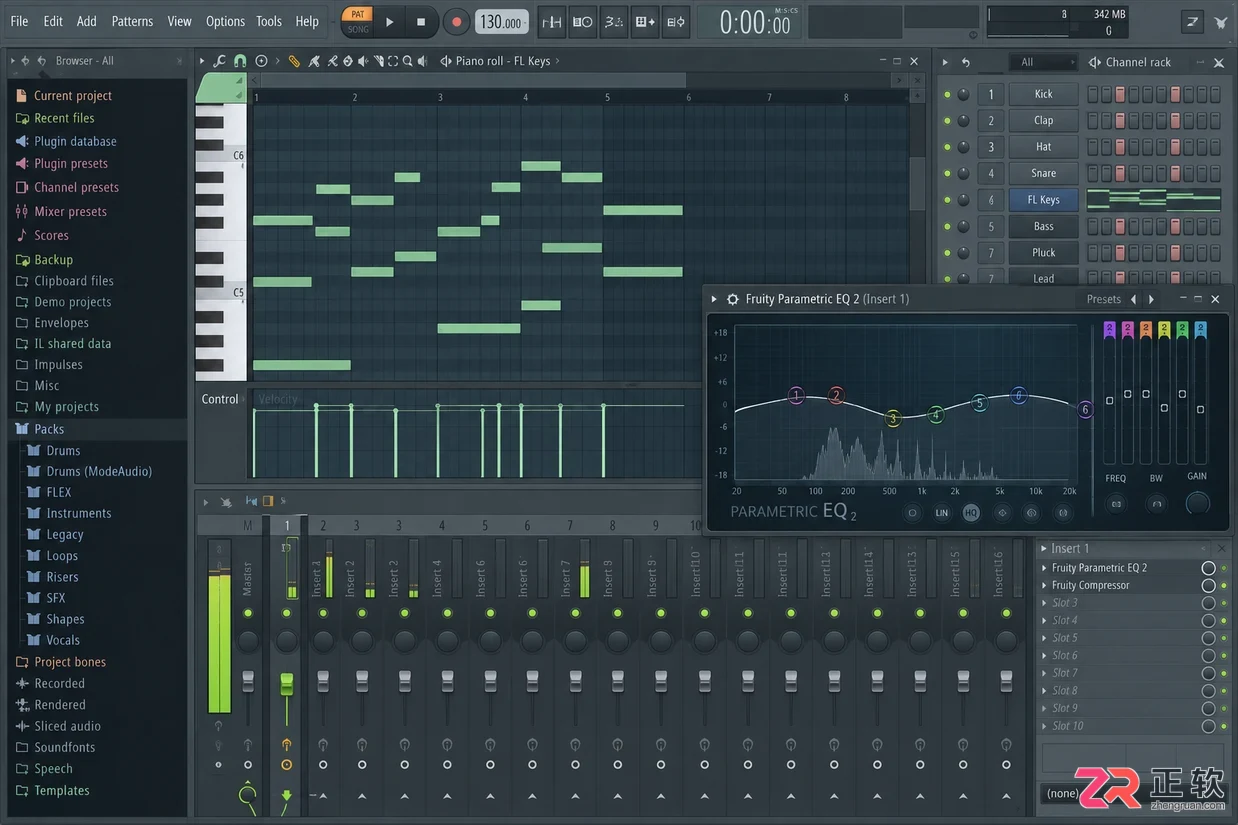Click the Current project icon in Browser
1238x825 pixels.
pyautogui.click(x=21, y=96)
